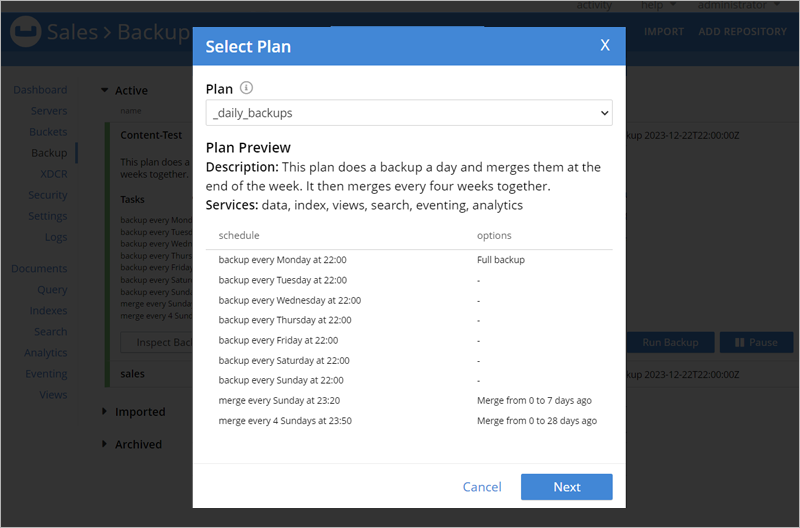Click the Pause button
Image resolution: width=800 pixels, height=528 pixels.
756,342
